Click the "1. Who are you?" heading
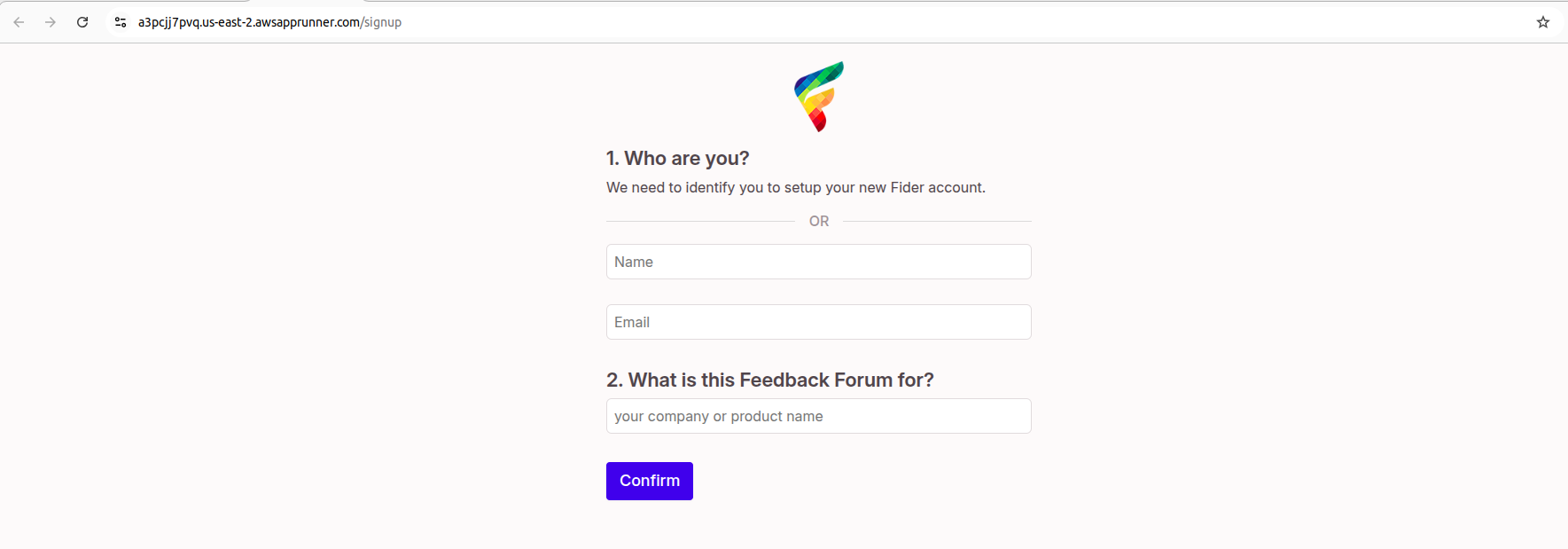This screenshot has width=1568, height=549. (677, 158)
